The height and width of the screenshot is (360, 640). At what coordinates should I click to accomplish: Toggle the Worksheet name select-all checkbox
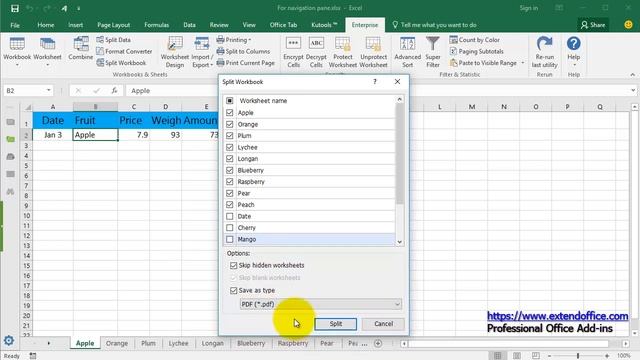click(x=230, y=100)
